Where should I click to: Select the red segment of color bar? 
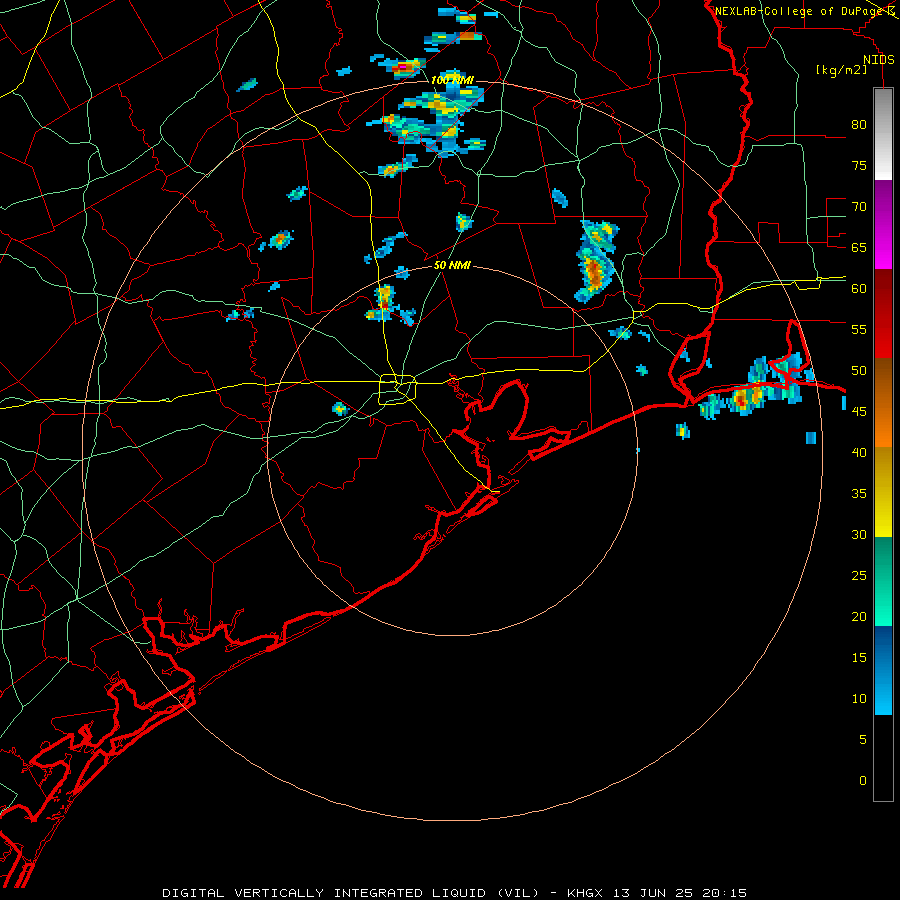click(x=883, y=313)
